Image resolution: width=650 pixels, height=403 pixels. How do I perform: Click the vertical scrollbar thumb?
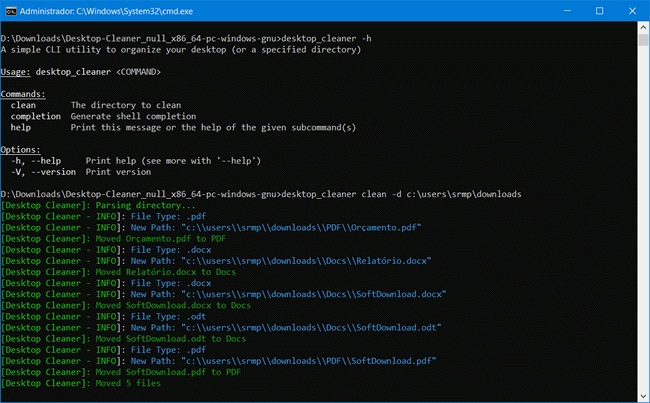643,40
